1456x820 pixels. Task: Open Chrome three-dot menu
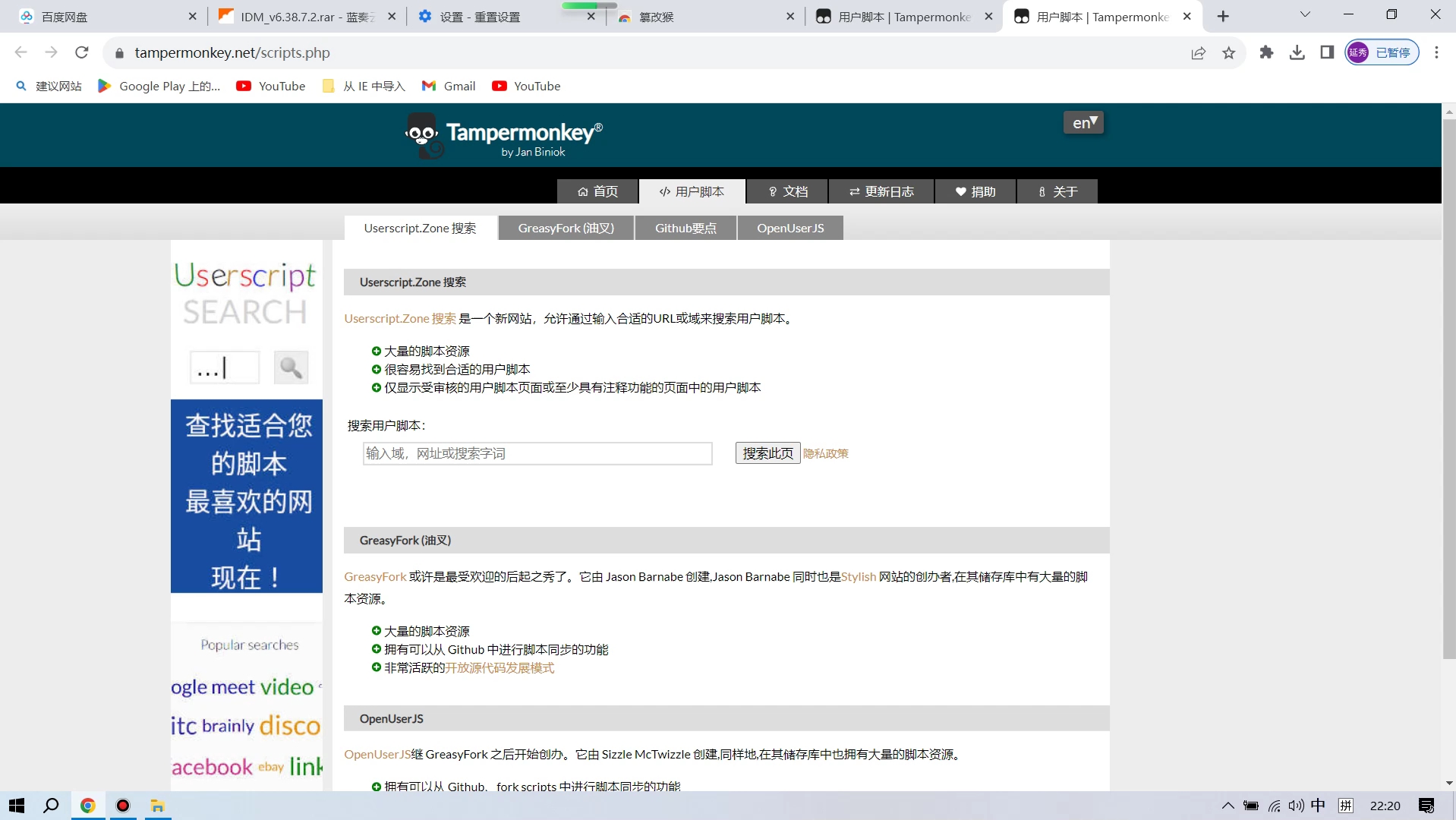pos(1436,52)
